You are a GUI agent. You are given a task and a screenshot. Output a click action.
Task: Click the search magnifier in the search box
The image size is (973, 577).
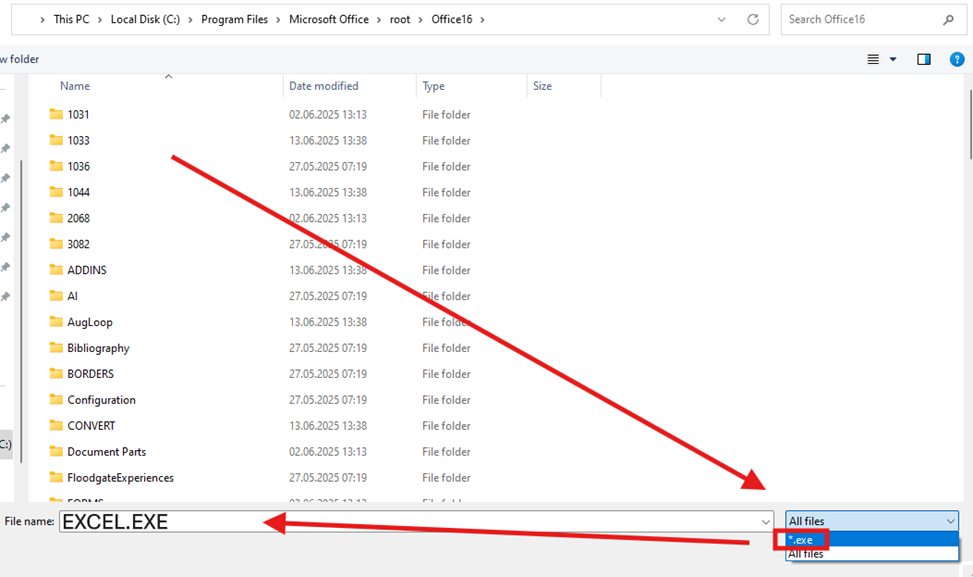(x=948, y=19)
